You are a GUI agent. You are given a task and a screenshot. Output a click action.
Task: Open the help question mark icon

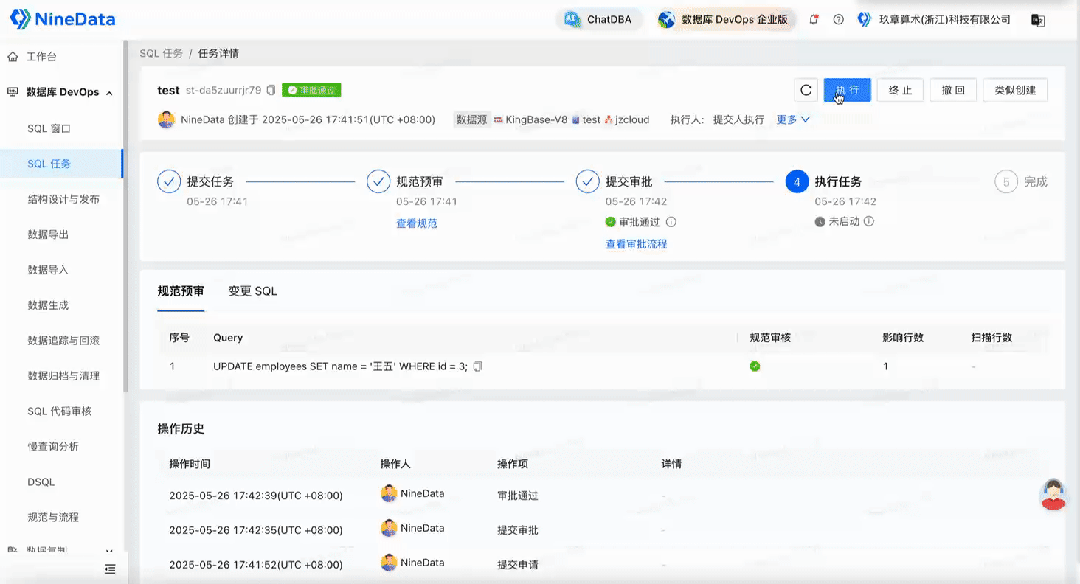click(x=838, y=19)
